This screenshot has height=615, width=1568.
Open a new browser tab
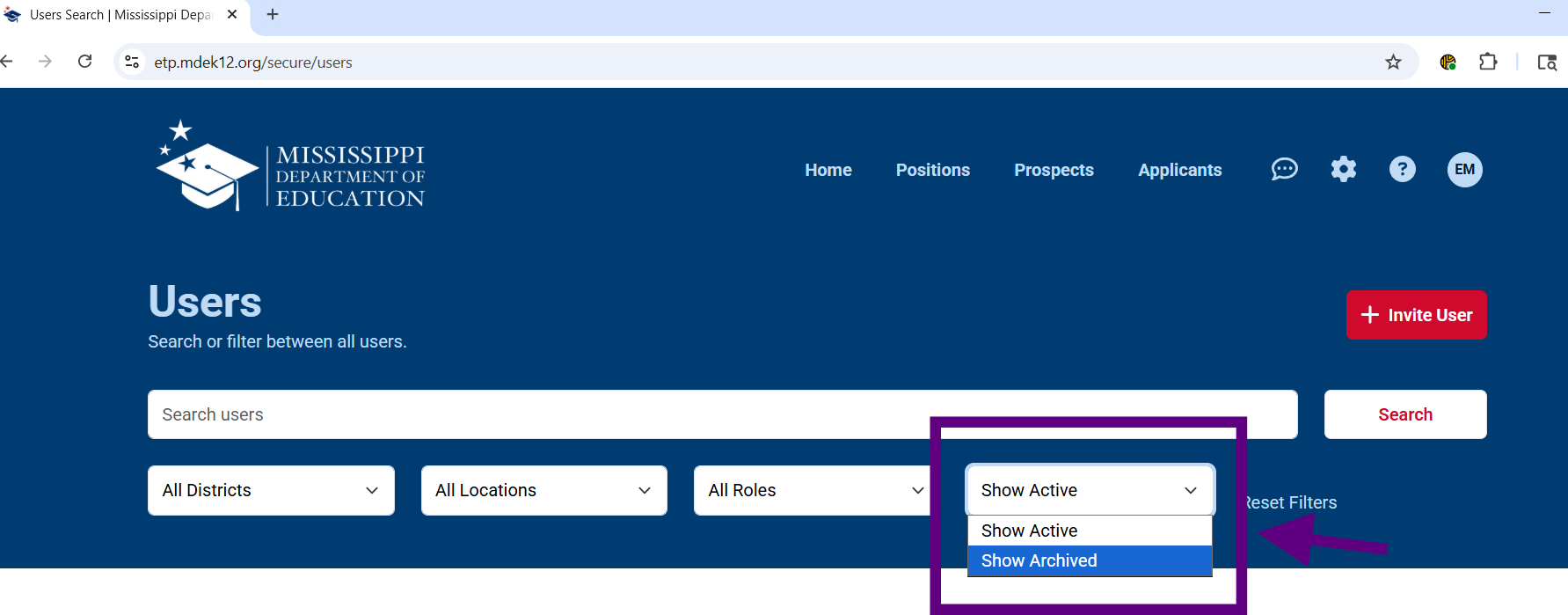[273, 15]
